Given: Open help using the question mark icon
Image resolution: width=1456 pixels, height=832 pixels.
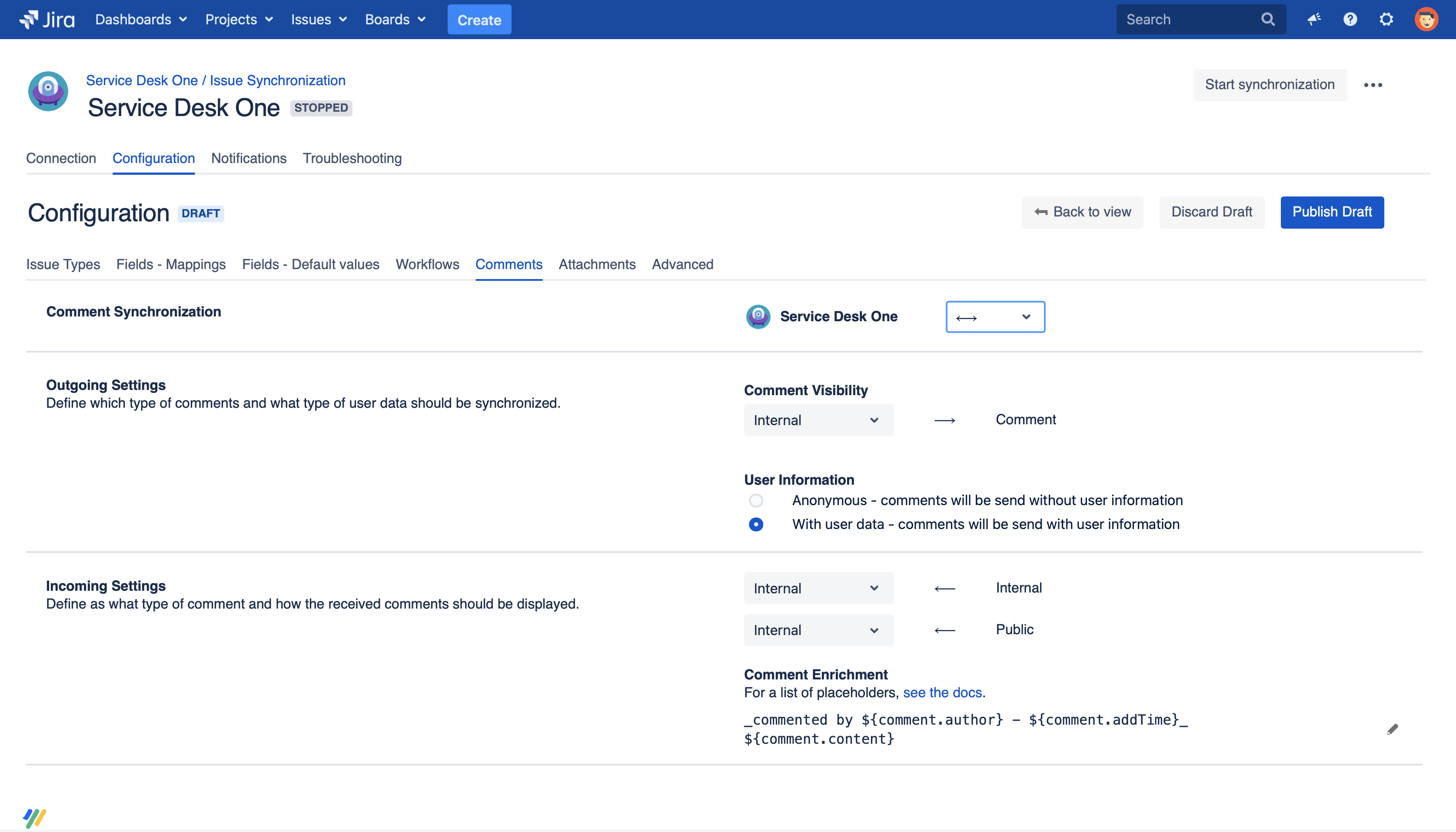Looking at the screenshot, I should (1350, 19).
